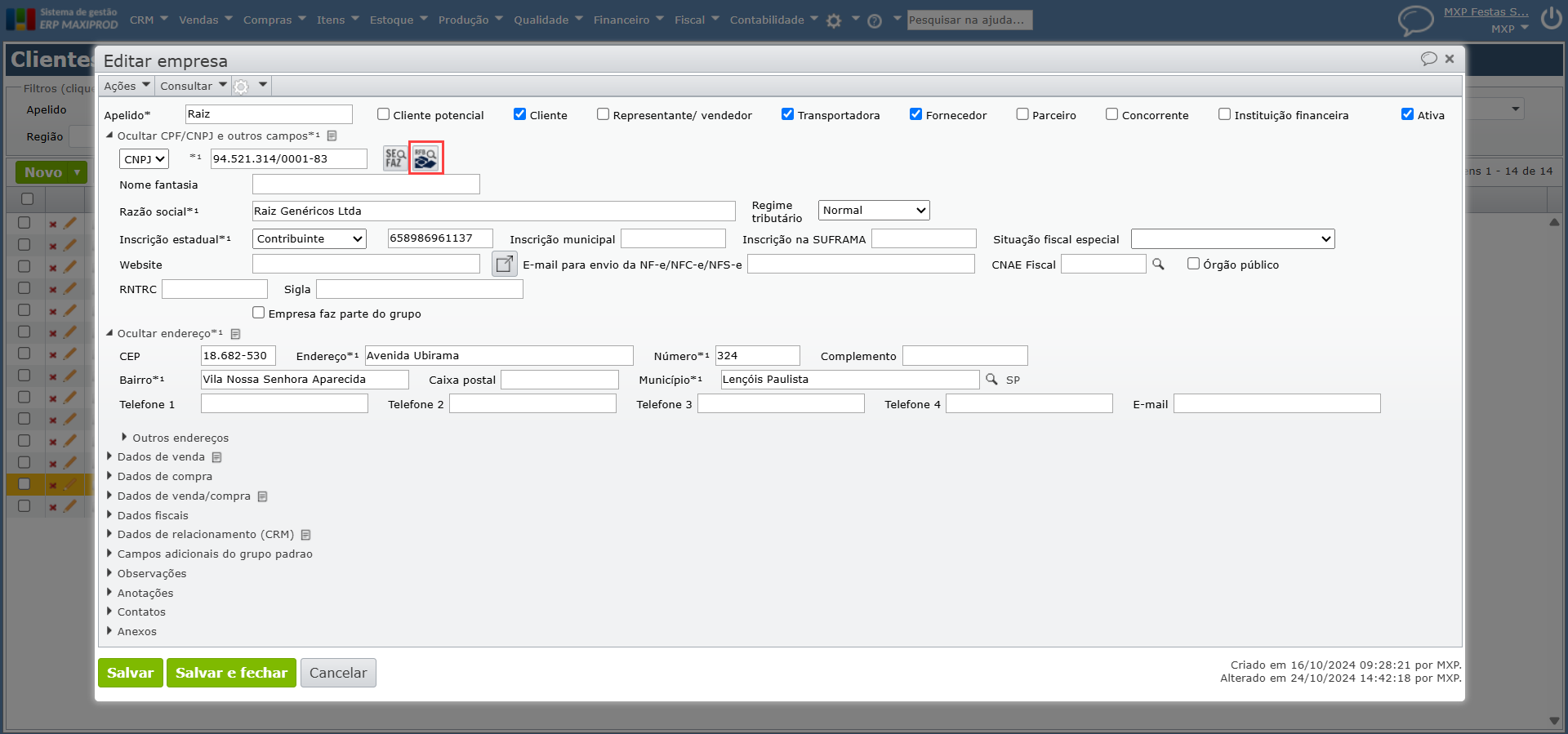
Task: Click the gear settings icon in dialog toolbar
Action: [242, 87]
